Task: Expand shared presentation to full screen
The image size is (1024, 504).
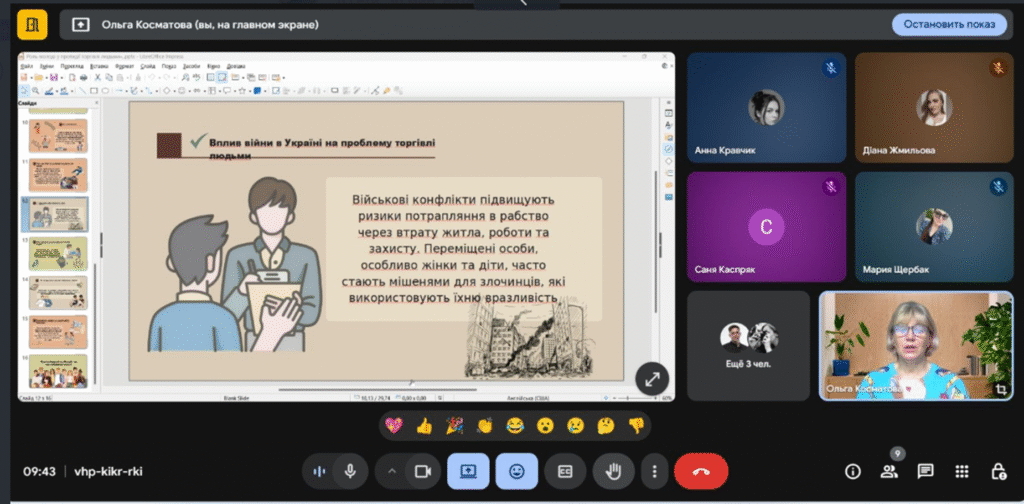Action: point(651,378)
